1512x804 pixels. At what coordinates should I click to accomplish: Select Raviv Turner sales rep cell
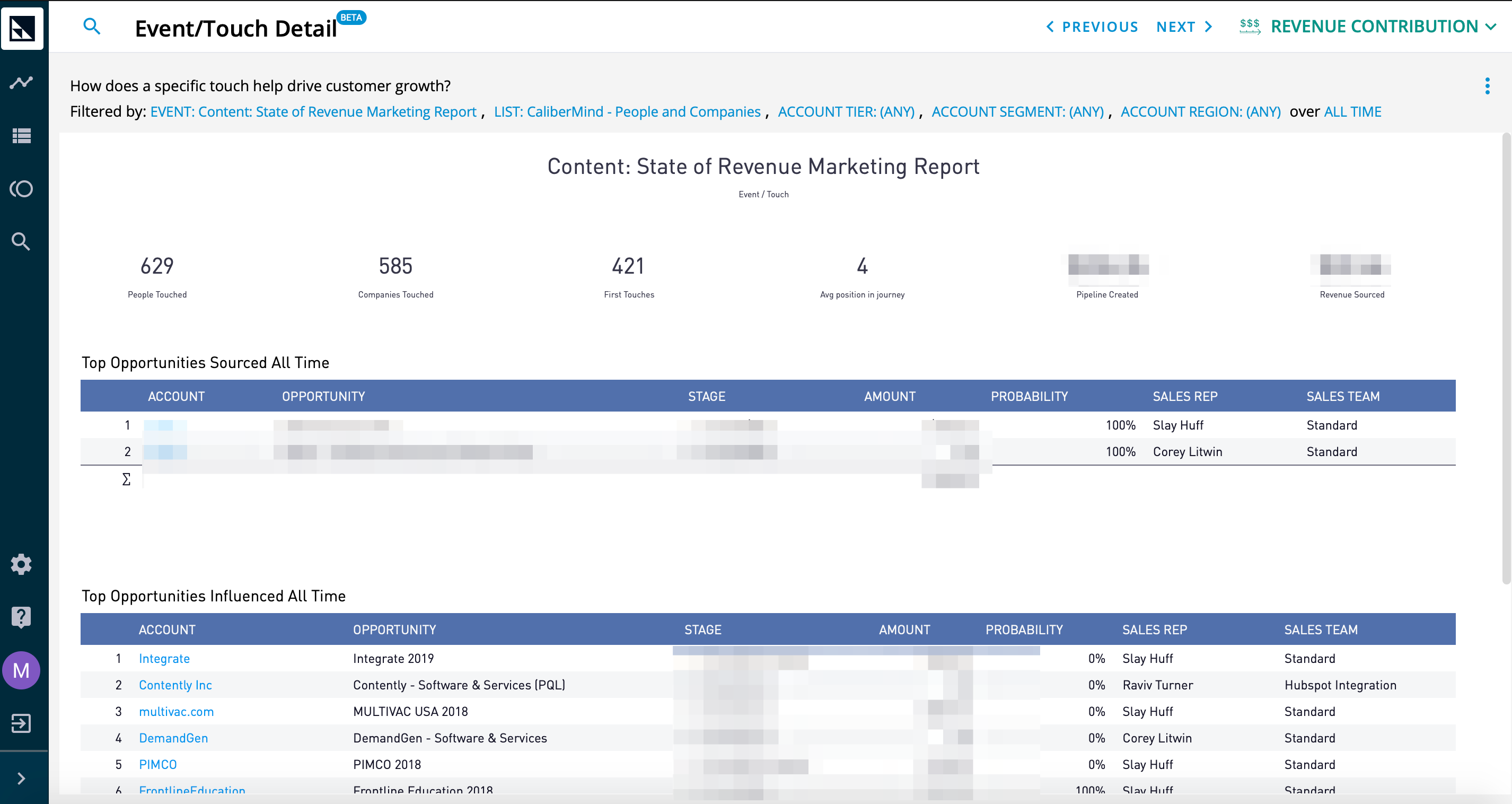(1157, 685)
